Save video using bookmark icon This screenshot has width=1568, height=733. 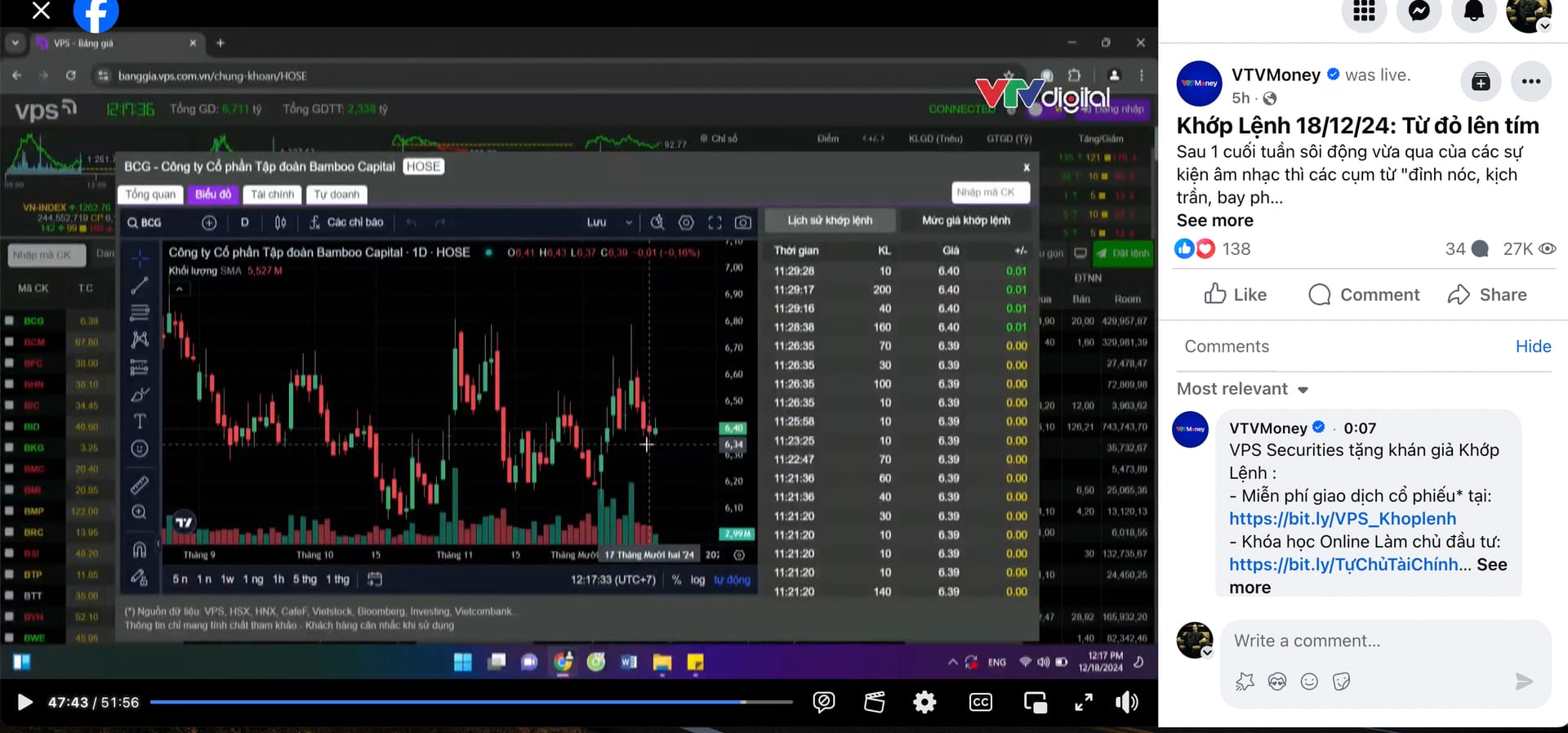click(x=1481, y=82)
